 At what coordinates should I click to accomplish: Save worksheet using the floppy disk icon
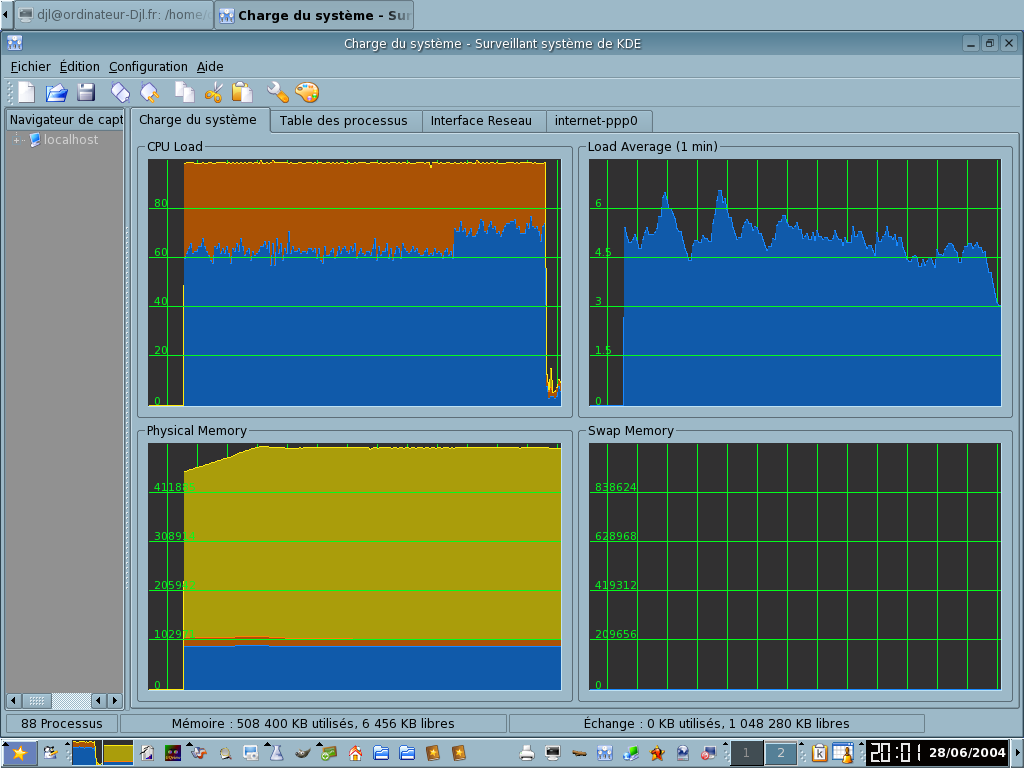(x=86, y=93)
